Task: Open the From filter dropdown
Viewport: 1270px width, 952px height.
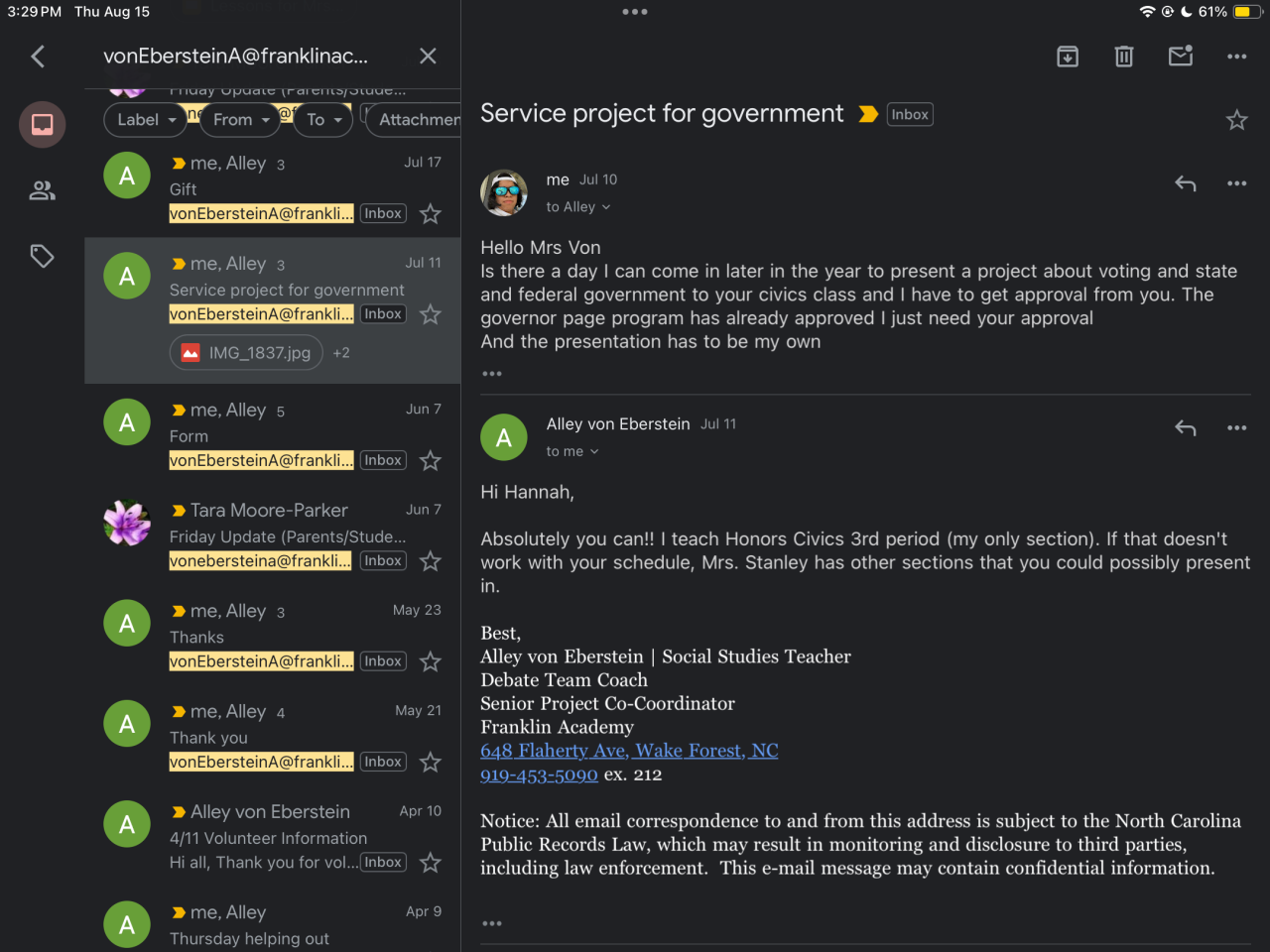Action: (x=241, y=120)
